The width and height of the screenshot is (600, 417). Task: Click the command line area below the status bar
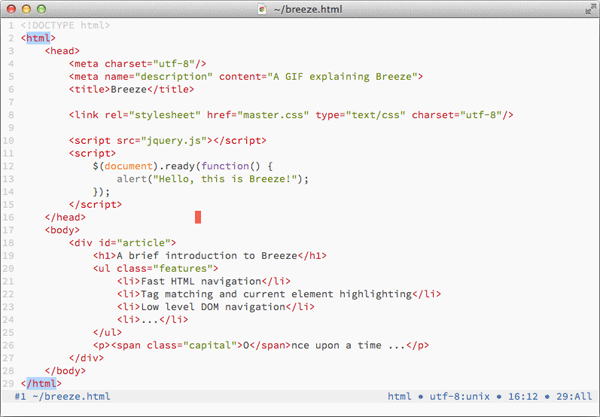pyautogui.click(x=300, y=409)
